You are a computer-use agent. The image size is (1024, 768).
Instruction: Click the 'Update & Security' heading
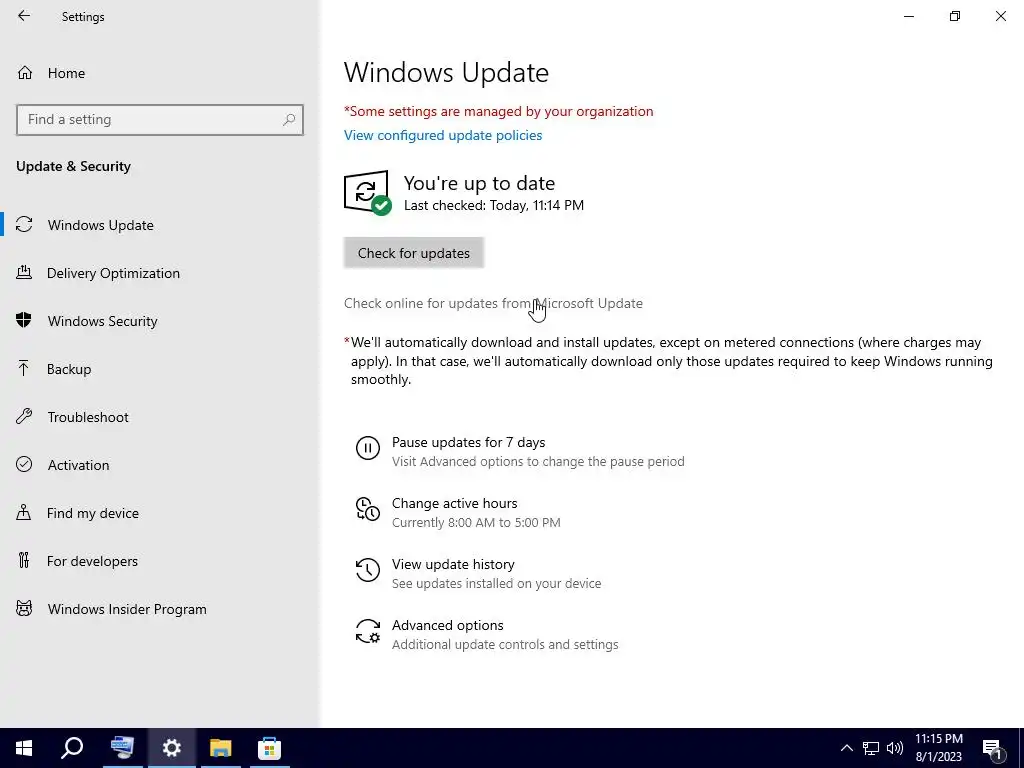pos(73,166)
